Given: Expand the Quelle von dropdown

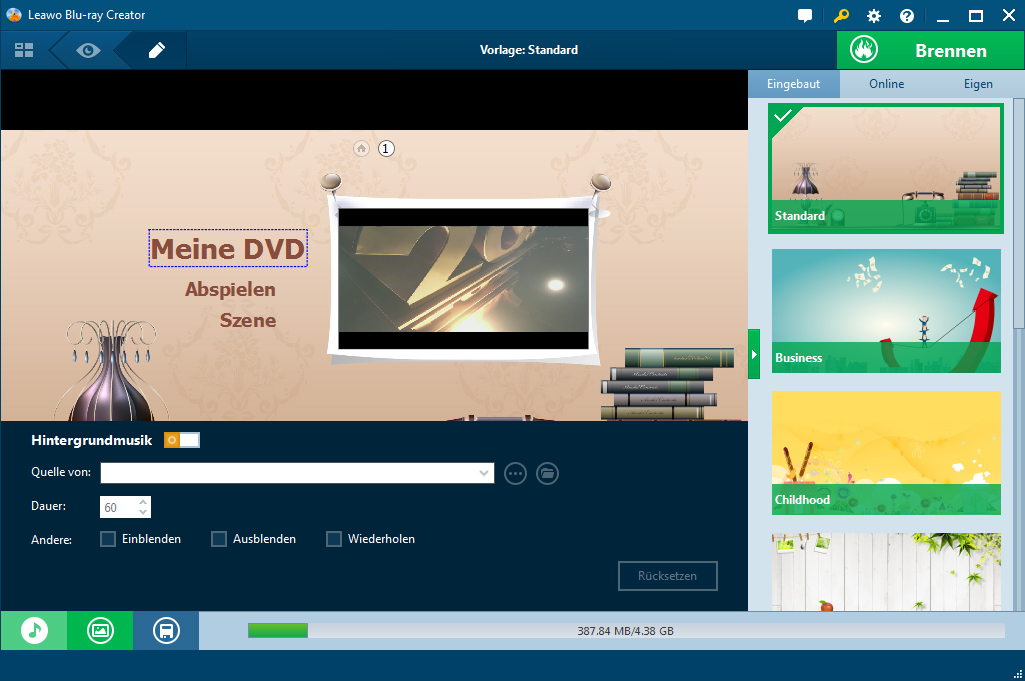Looking at the screenshot, I should coord(484,473).
